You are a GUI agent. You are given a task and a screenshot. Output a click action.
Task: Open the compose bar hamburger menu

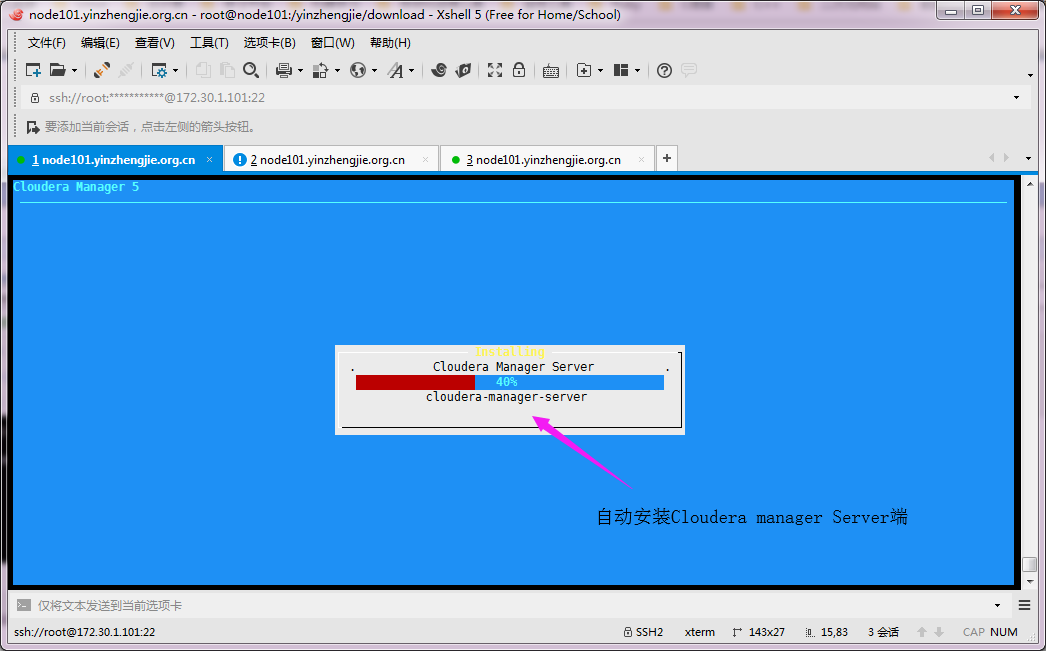point(1025,605)
